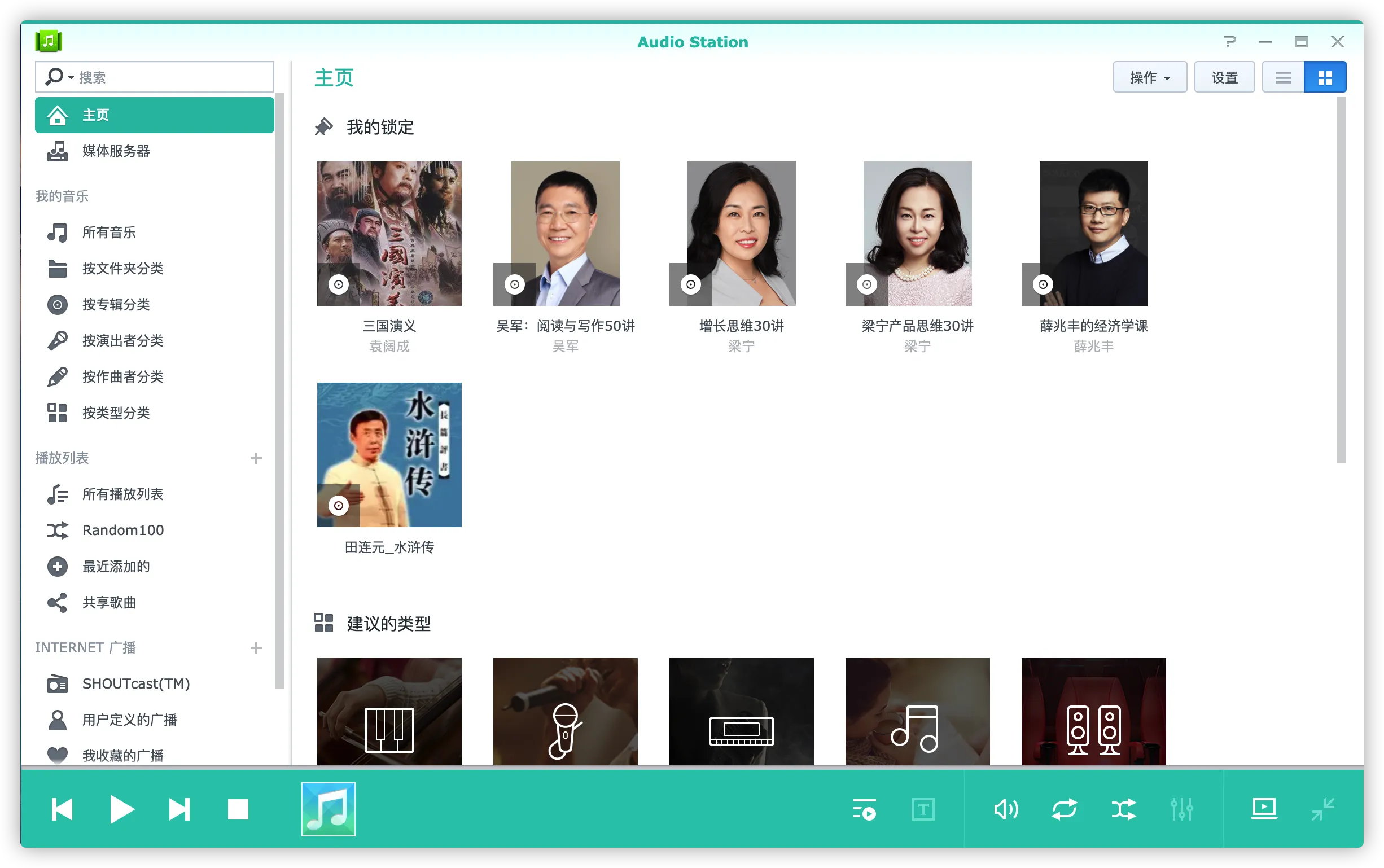This screenshot has width=1384, height=868.
Task: Open 媒体服务器 in the sidebar
Action: (155, 151)
